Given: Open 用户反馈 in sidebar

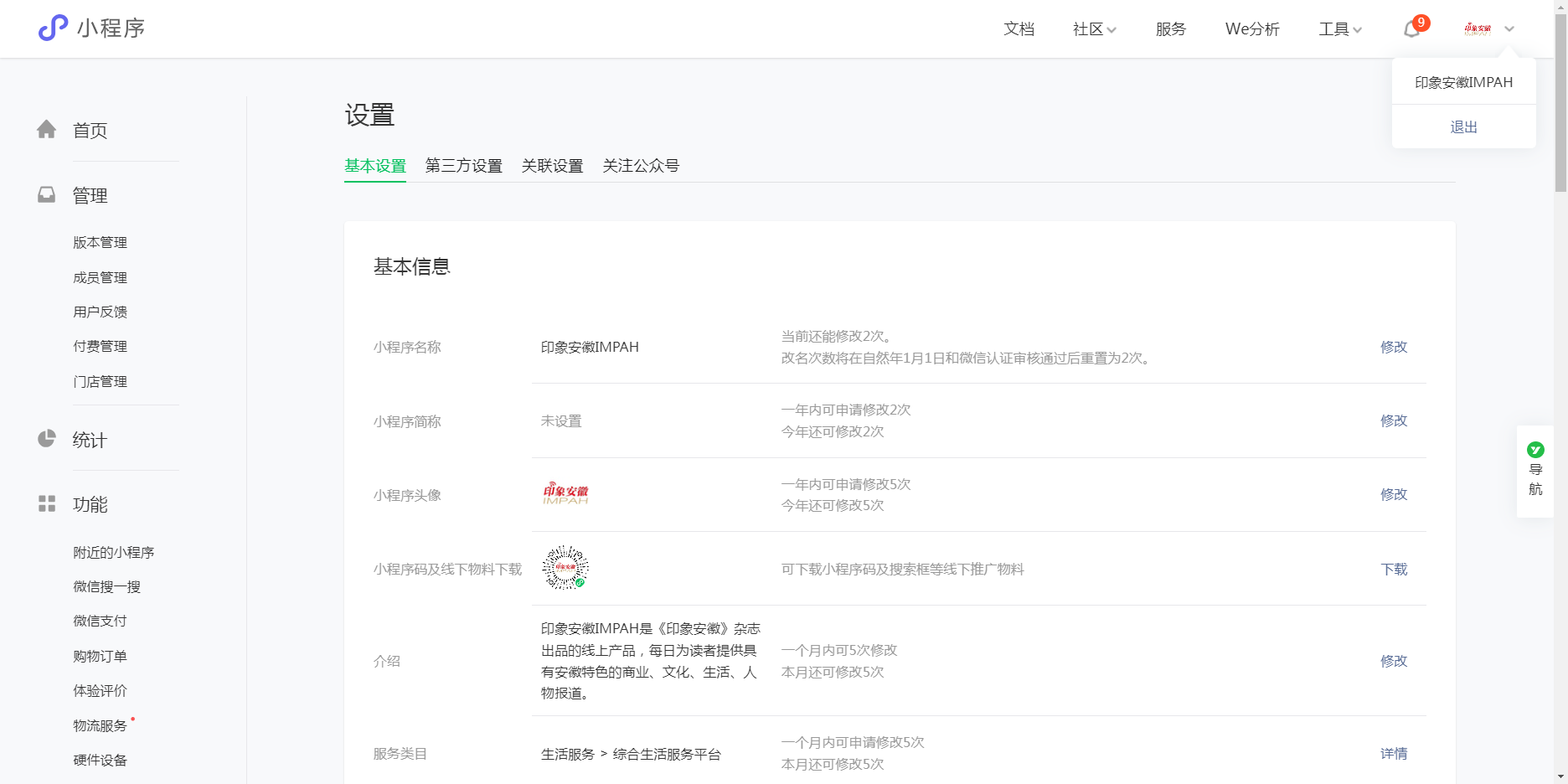Looking at the screenshot, I should (x=101, y=312).
